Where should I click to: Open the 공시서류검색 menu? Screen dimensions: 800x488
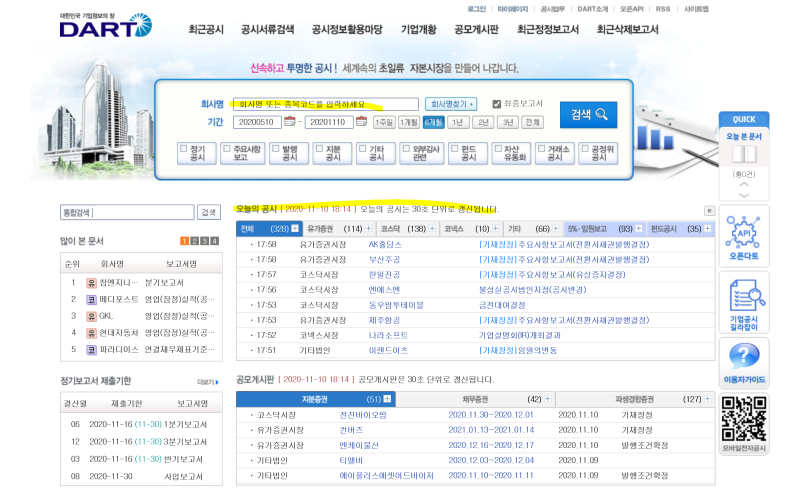coord(268,30)
